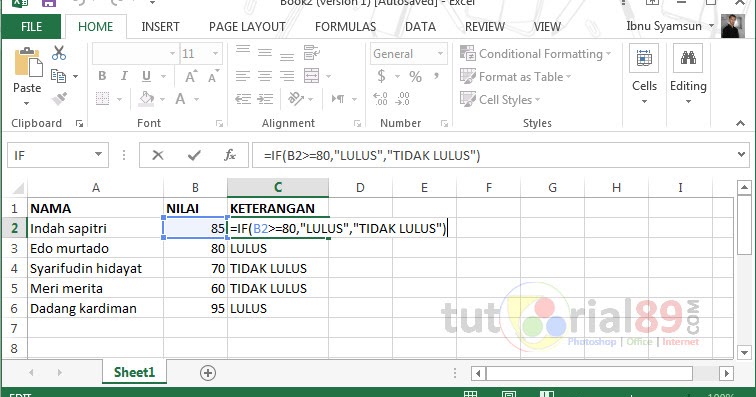
Task: Open the Editing binoculars group
Action: (x=688, y=75)
